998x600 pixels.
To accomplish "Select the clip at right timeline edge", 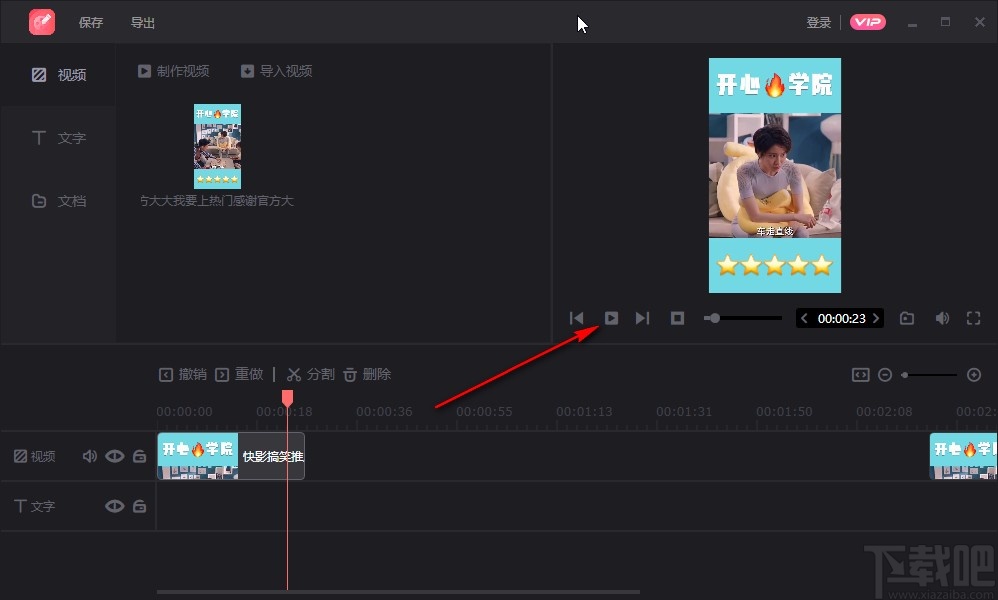I will tap(964, 456).
